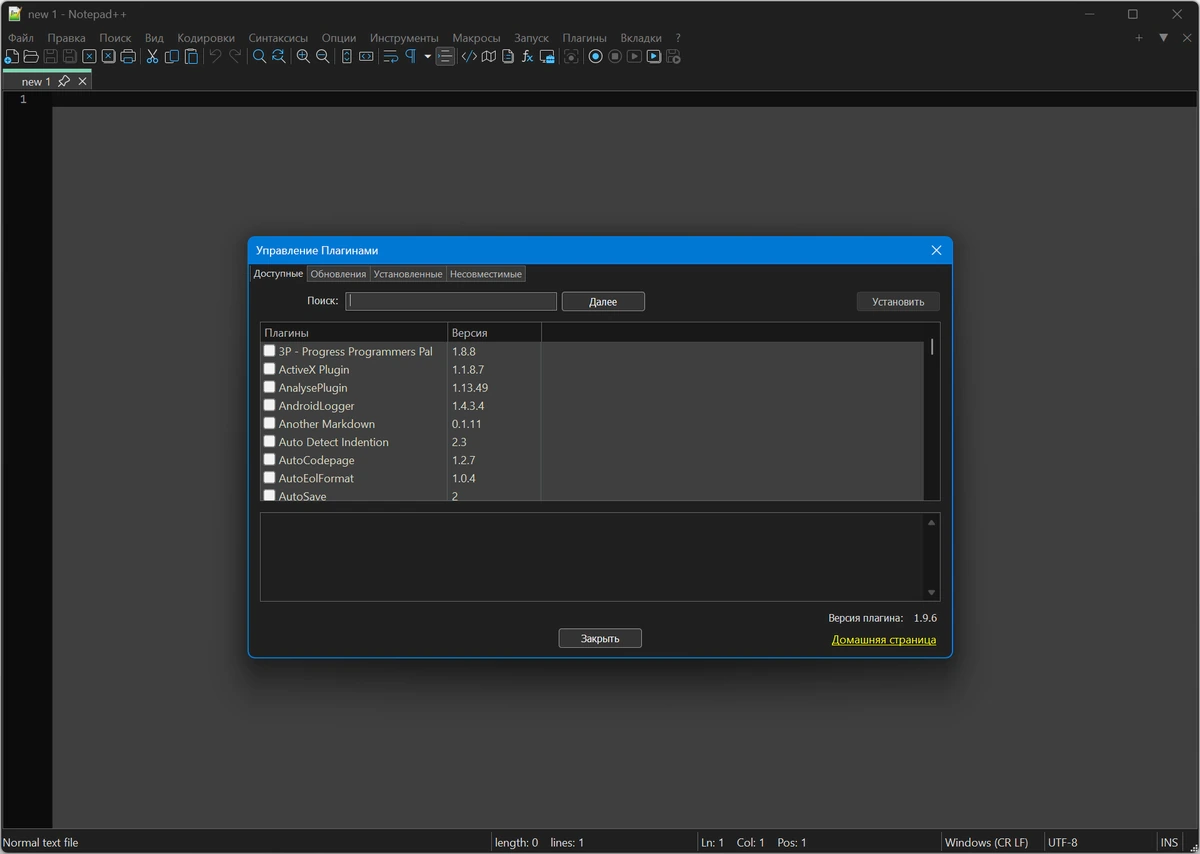Click the Print toolbar icon
Screen dimensions: 1200x854
point(128,57)
